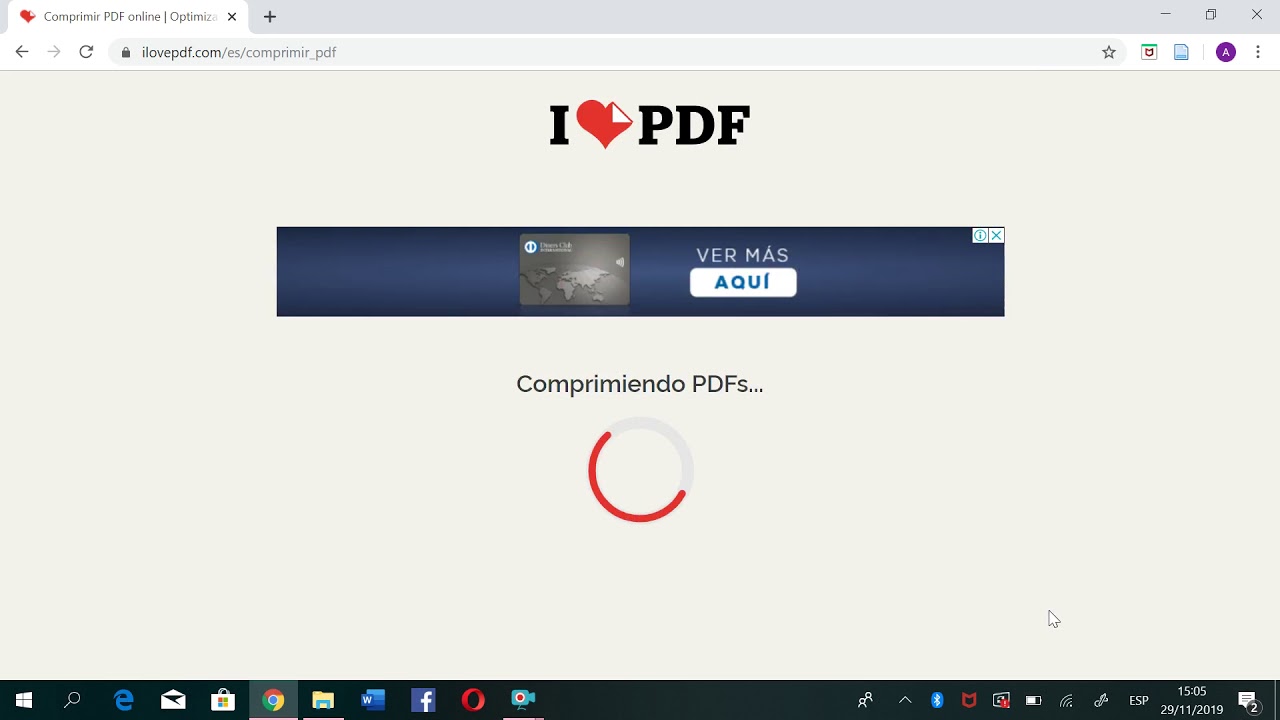1280x720 pixels.
Task: Check the battery status icon
Action: coord(1033,700)
